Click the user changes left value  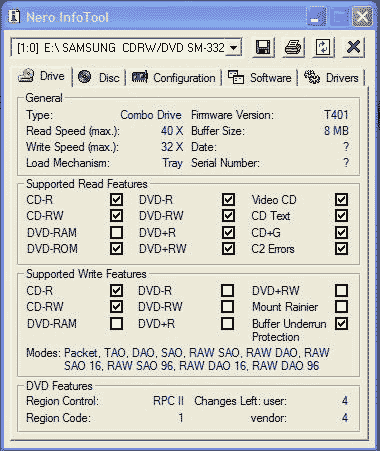(345, 401)
